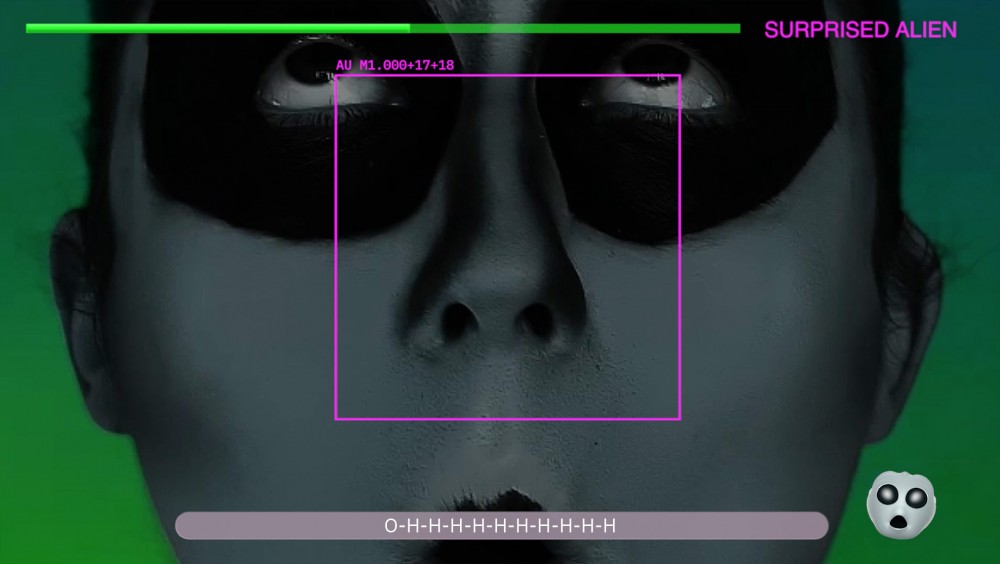Click the end of the bright green progress fill

409,28
